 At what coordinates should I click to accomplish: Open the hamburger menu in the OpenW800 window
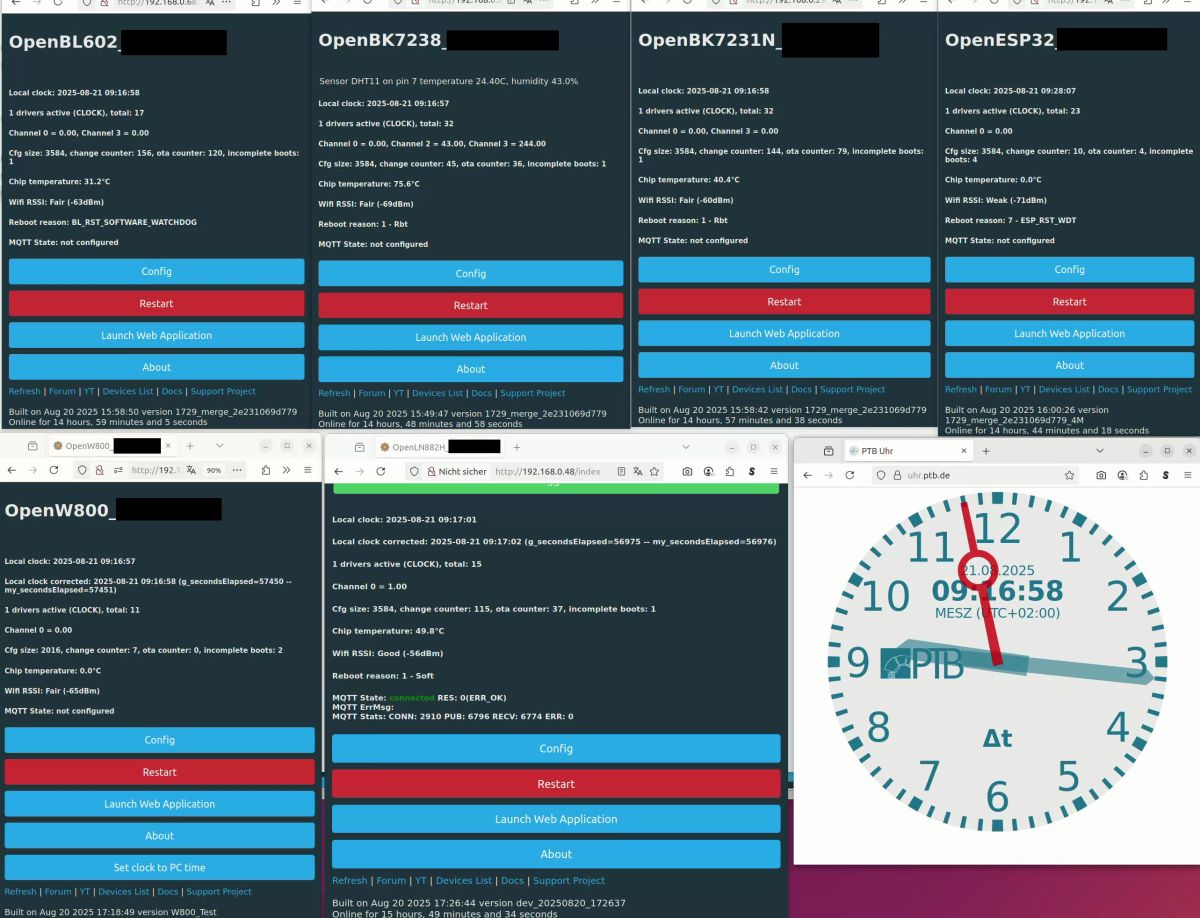(x=308, y=470)
